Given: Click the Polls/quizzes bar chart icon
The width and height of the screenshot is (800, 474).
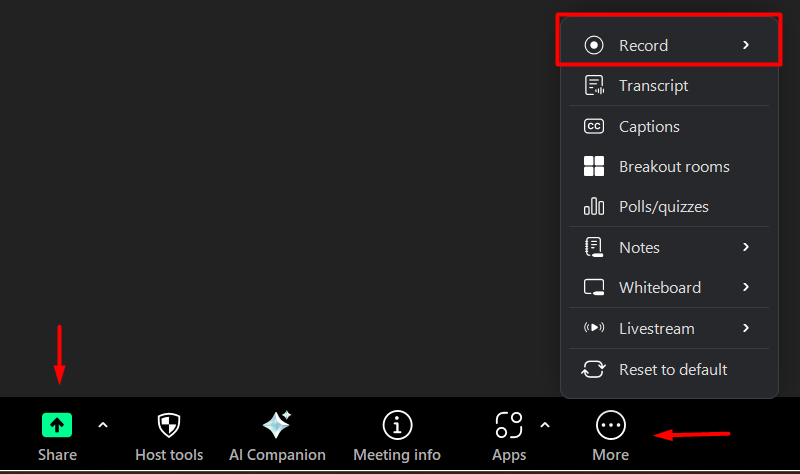Looking at the screenshot, I should 594,206.
